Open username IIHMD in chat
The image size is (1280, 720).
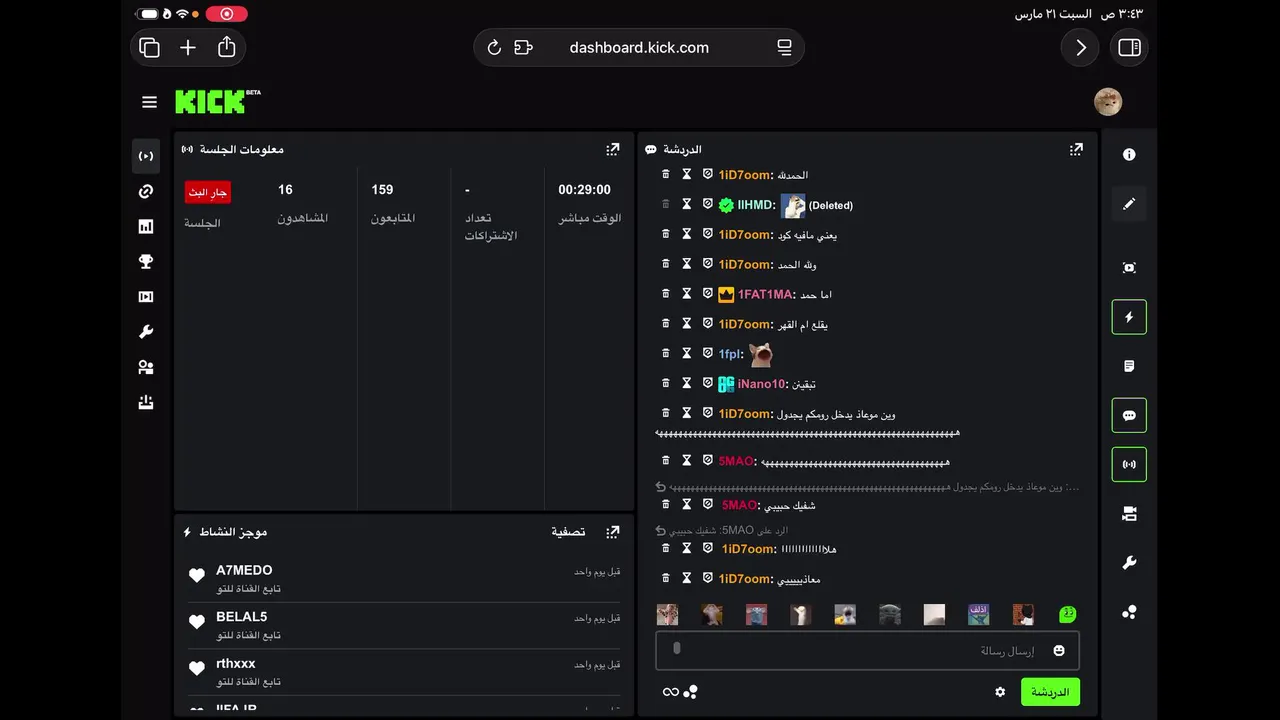(755, 204)
